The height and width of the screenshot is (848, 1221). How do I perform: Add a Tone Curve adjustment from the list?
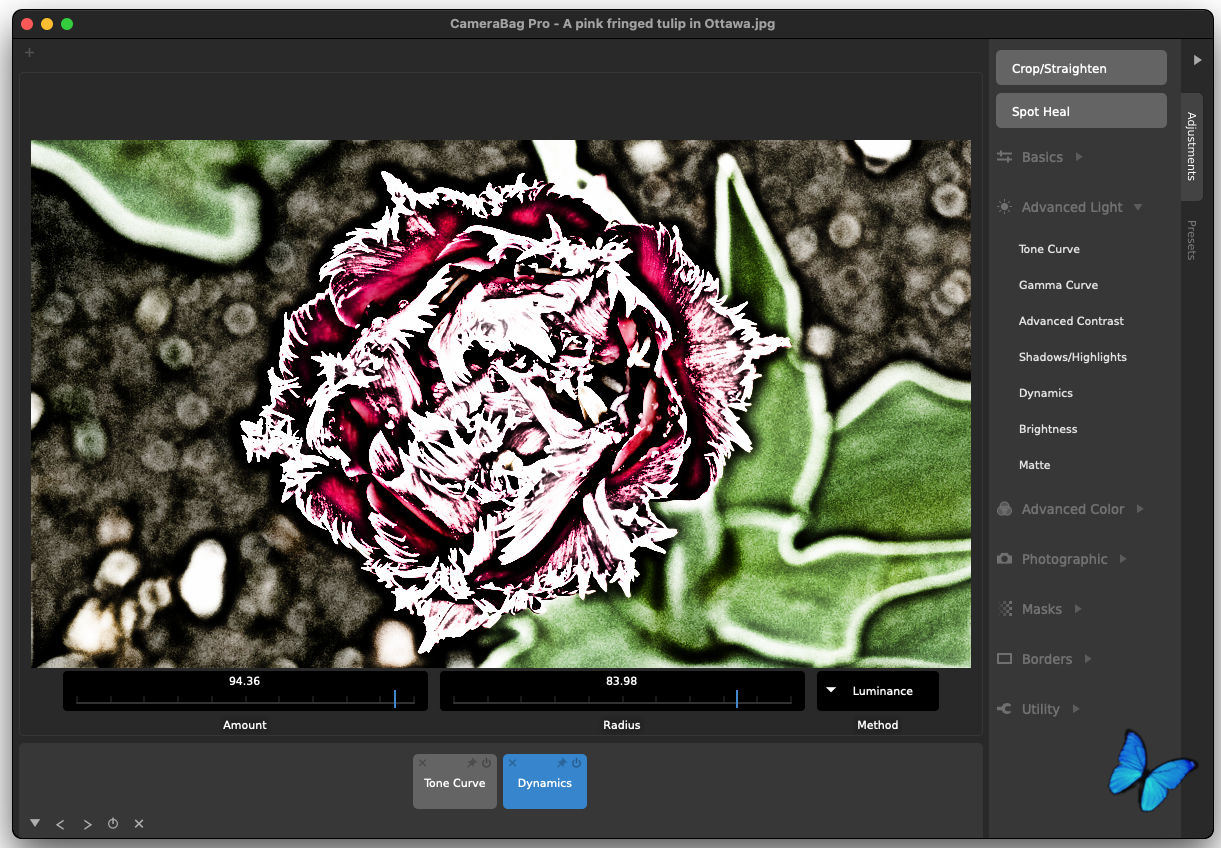point(1049,249)
